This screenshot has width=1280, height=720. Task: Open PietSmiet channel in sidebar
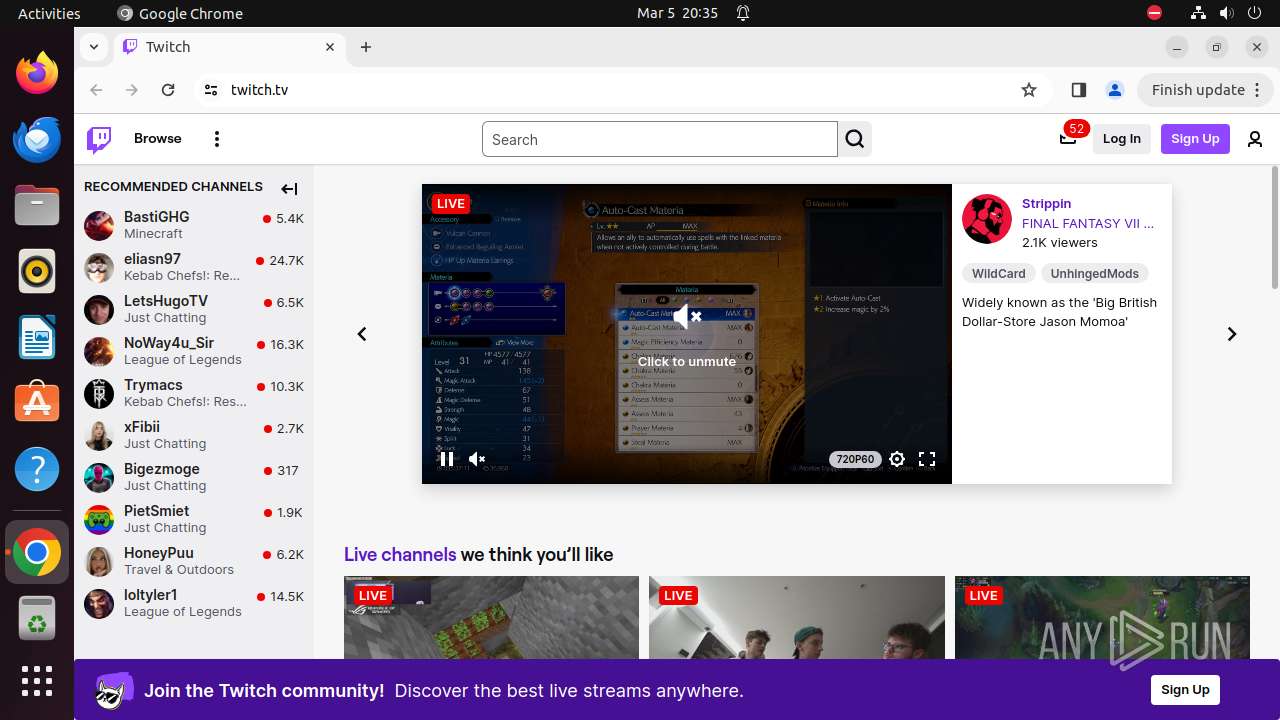(x=194, y=519)
